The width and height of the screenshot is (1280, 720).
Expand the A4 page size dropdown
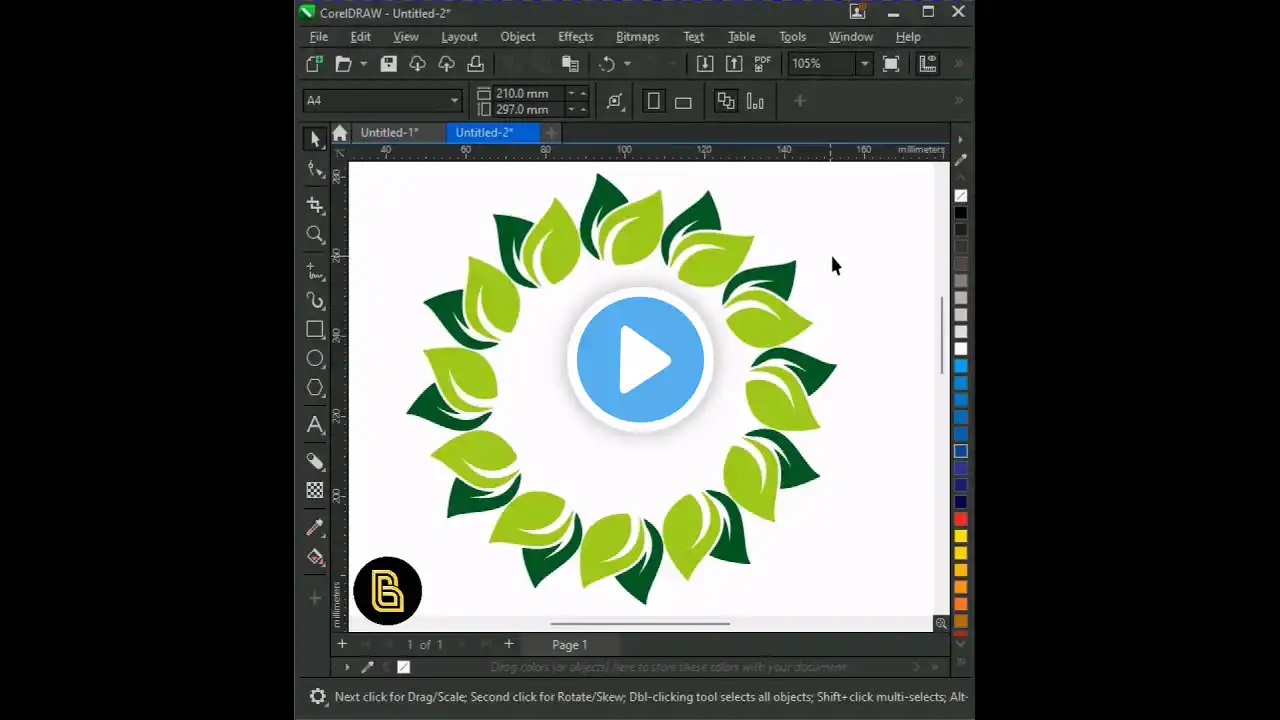454,101
